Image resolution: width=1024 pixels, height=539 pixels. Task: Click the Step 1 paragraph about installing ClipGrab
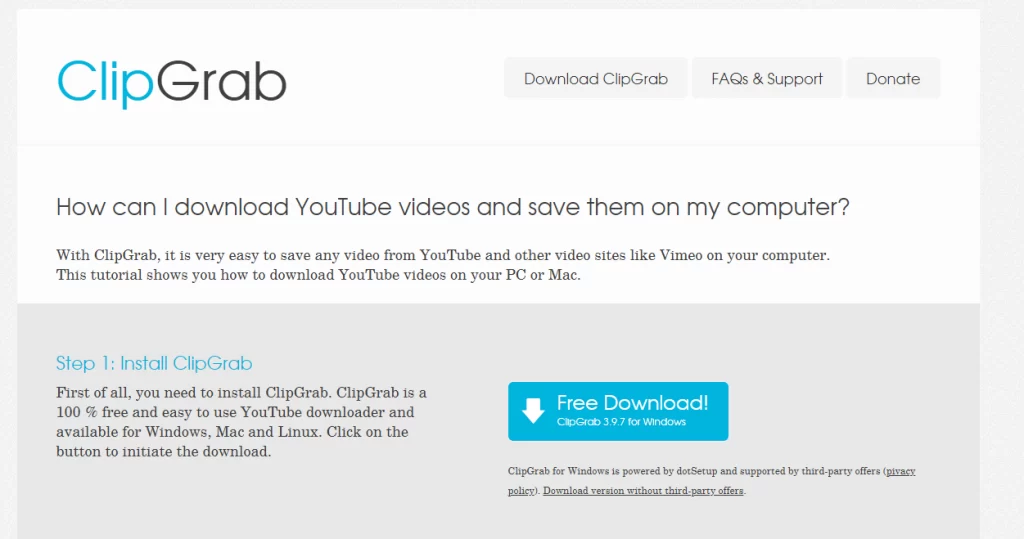pyautogui.click(x=241, y=422)
